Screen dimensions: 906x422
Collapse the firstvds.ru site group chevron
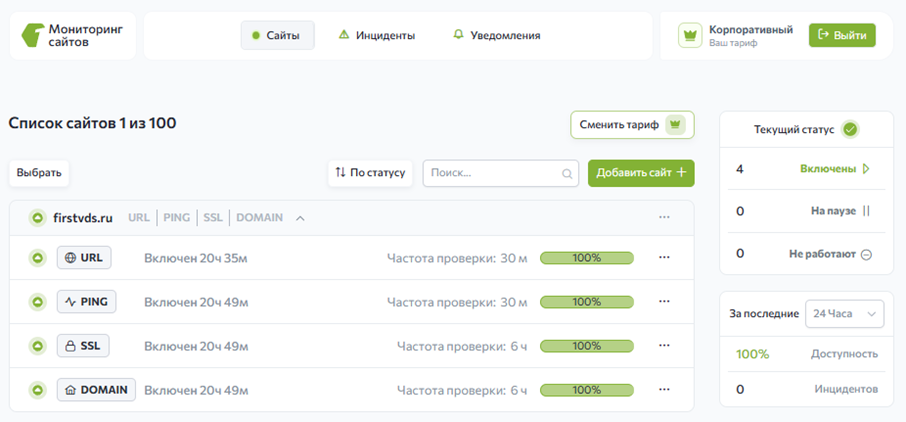coord(300,219)
